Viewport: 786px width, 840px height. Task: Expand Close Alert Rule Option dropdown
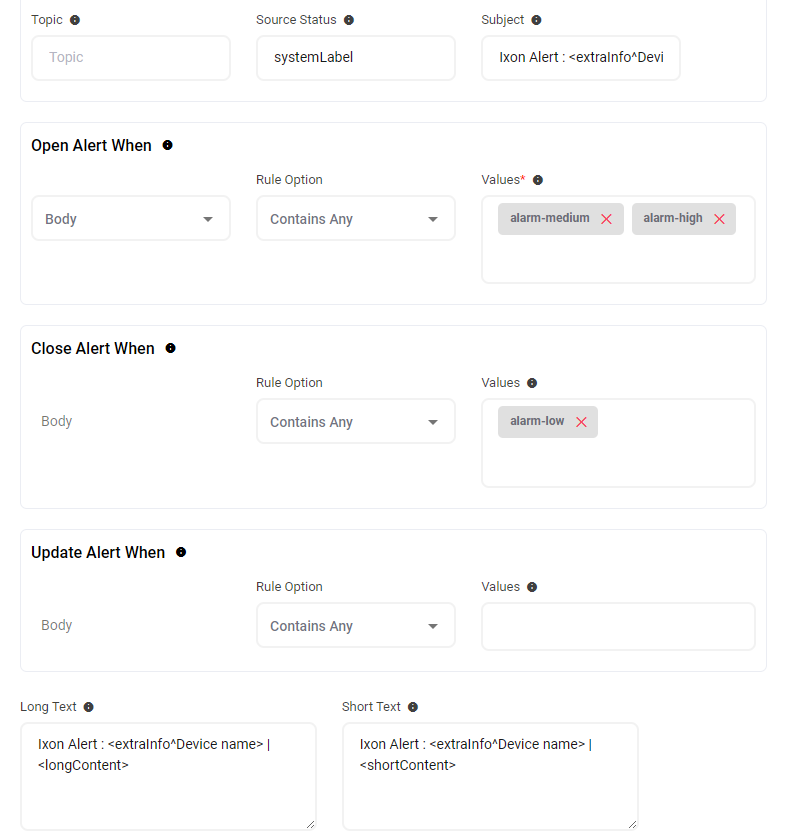pos(355,422)
